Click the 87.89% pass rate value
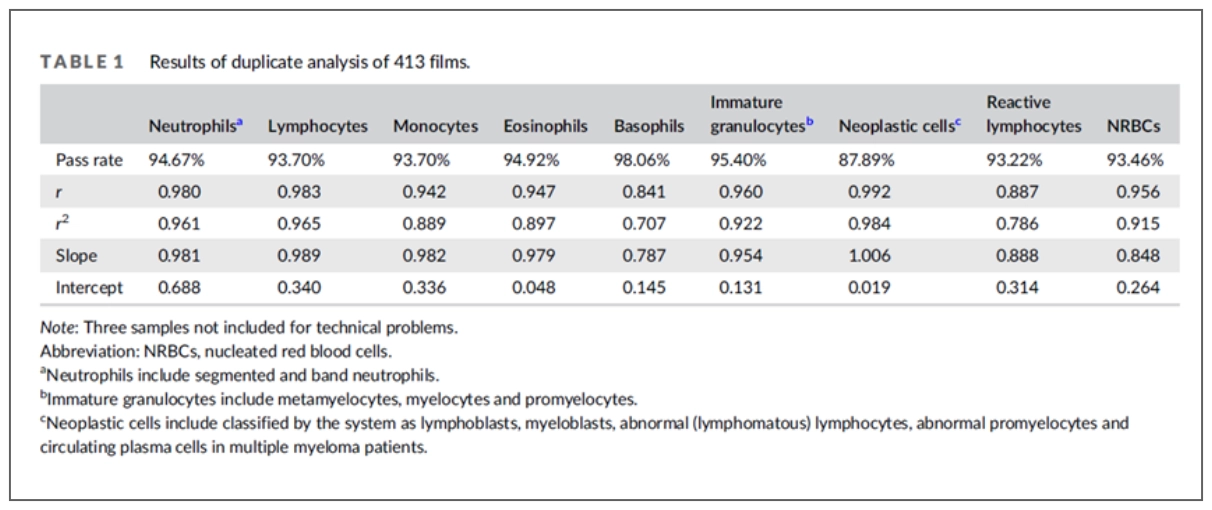Screen dimensions: 1212x510 click(x=866, y=159)
